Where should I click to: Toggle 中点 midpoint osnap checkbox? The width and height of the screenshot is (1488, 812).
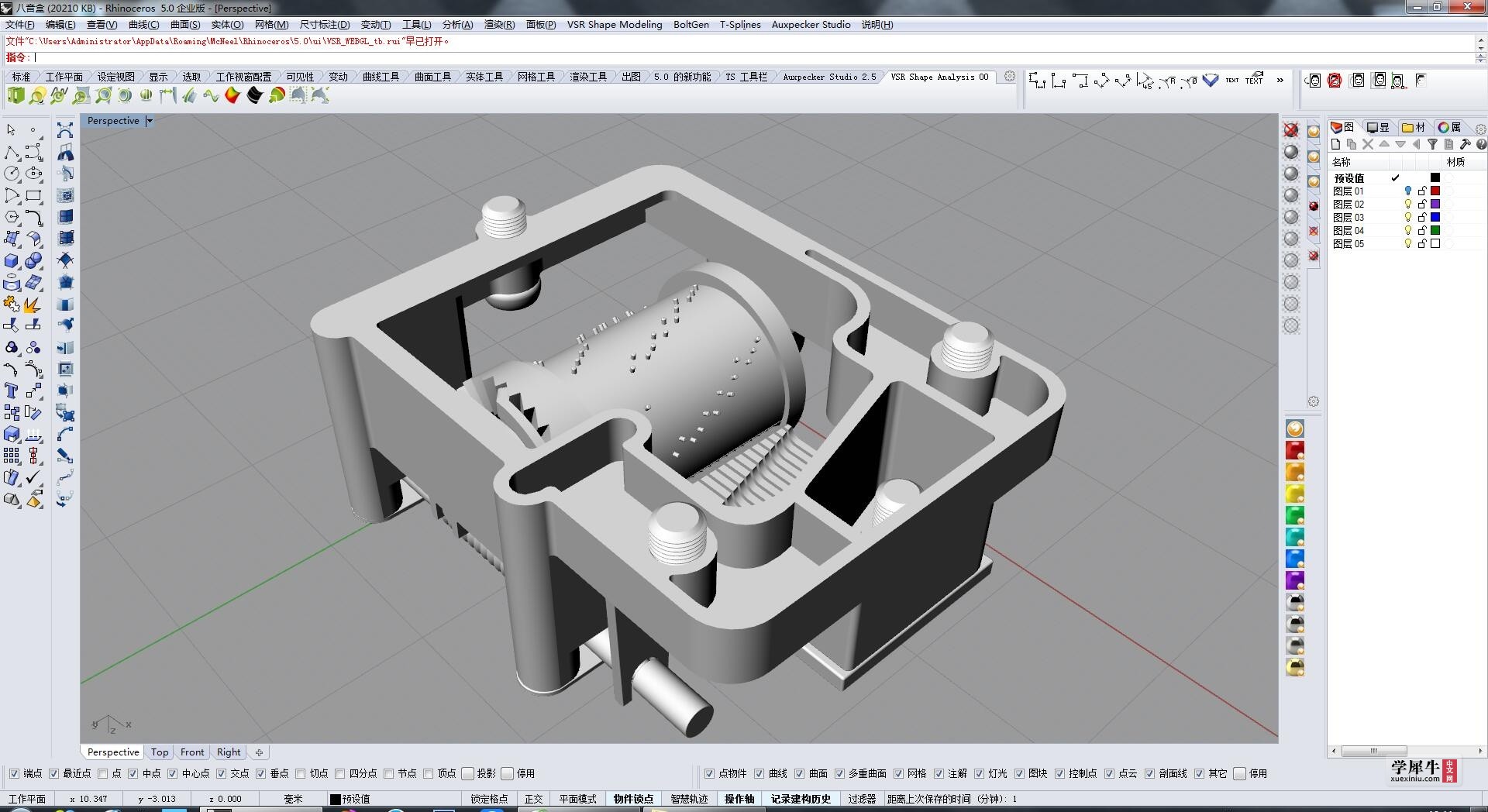point(133,773)
